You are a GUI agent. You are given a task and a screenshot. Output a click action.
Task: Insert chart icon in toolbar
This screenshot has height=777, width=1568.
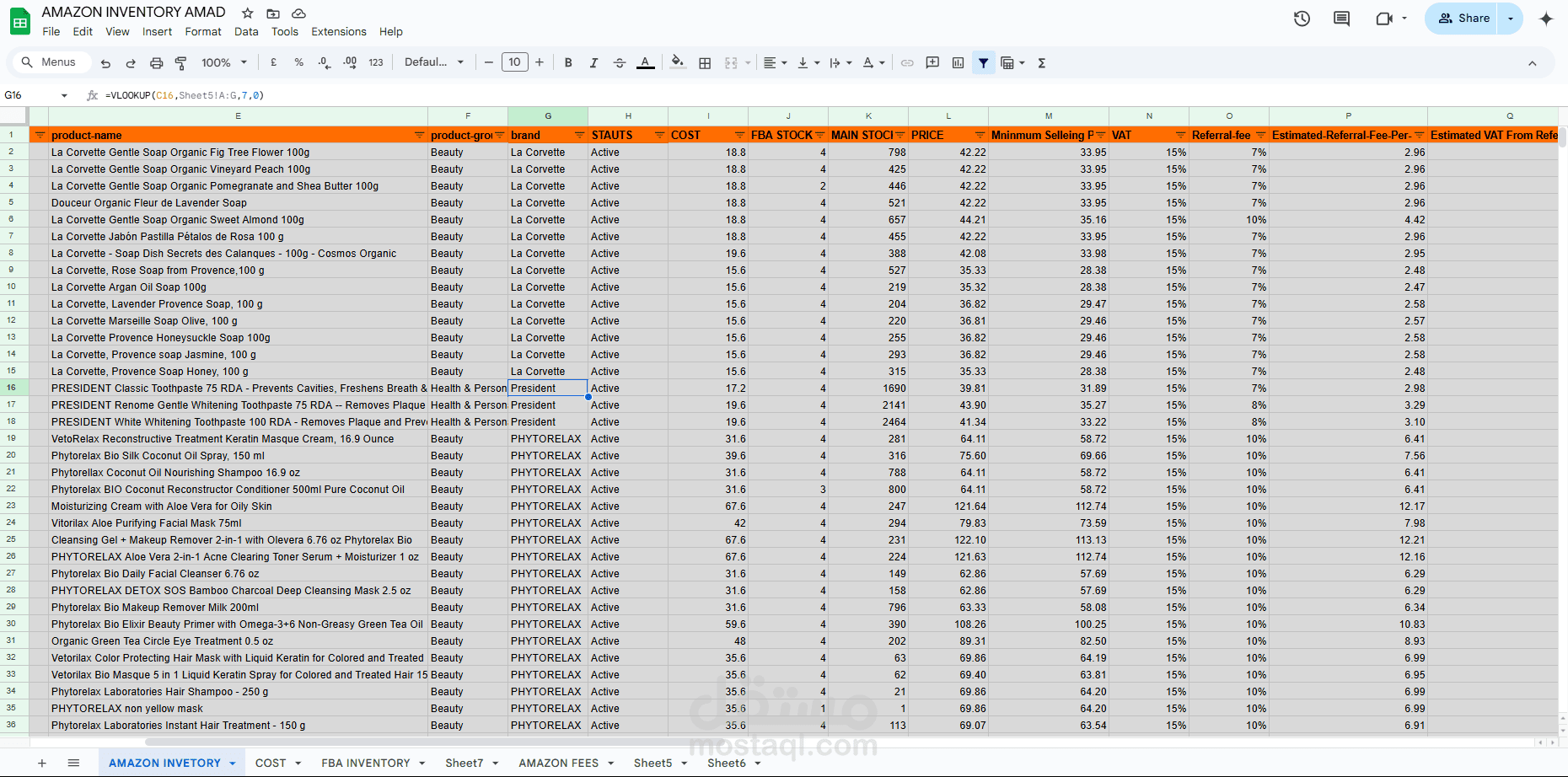[x=958, y=62]
